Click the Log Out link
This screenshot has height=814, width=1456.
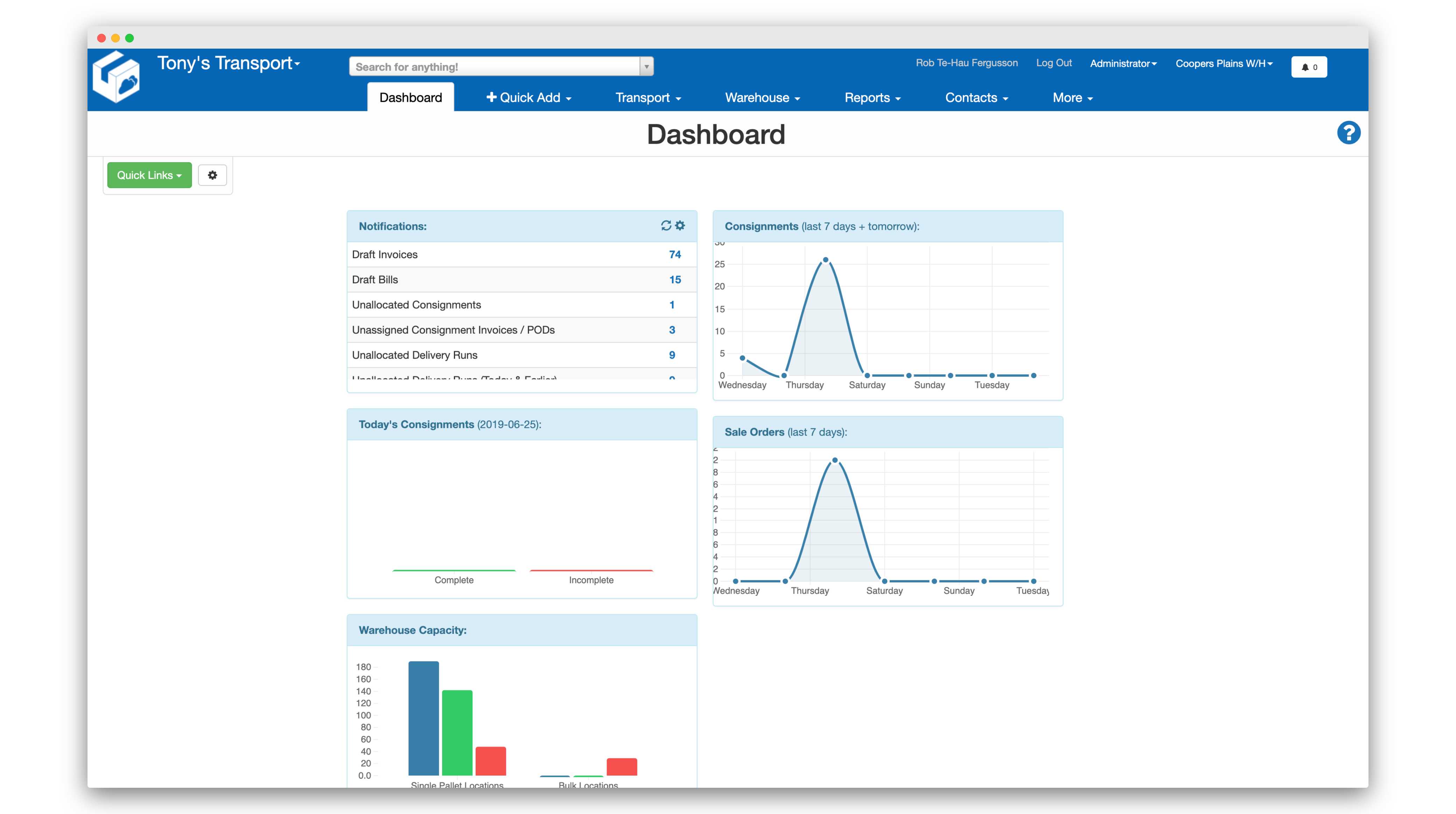pyautogui.click(x=1053, y=63)
